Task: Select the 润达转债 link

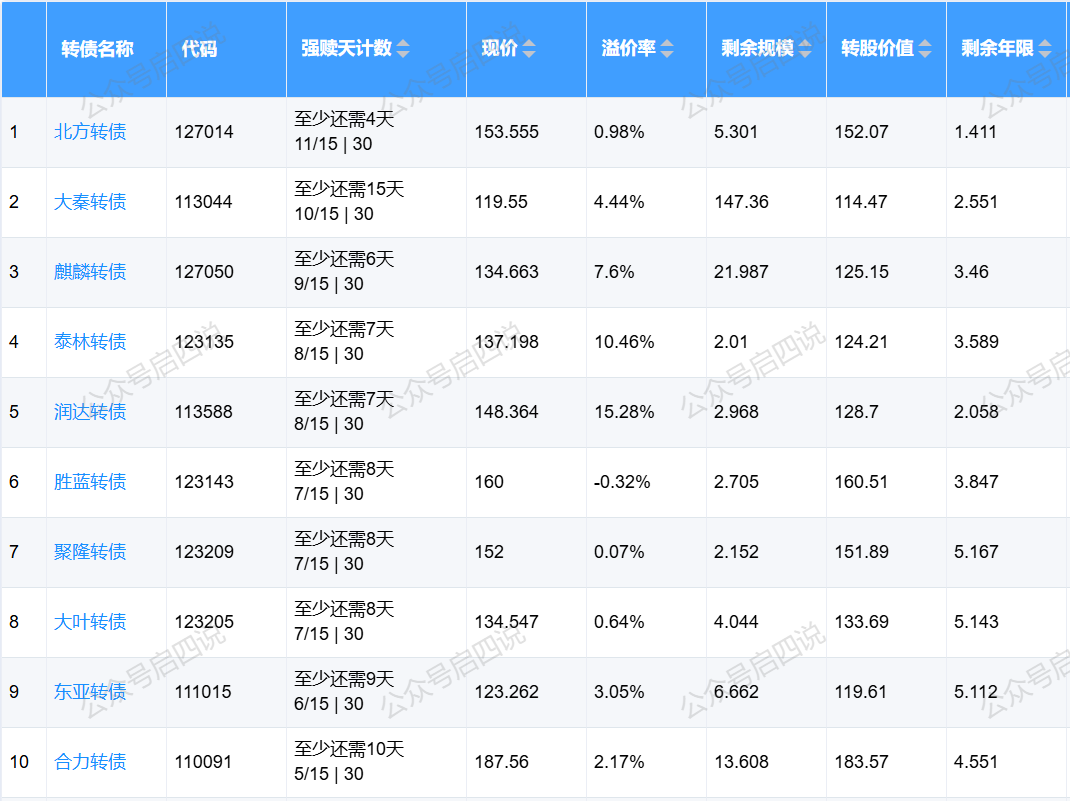Action: click(x=90, y=412)
